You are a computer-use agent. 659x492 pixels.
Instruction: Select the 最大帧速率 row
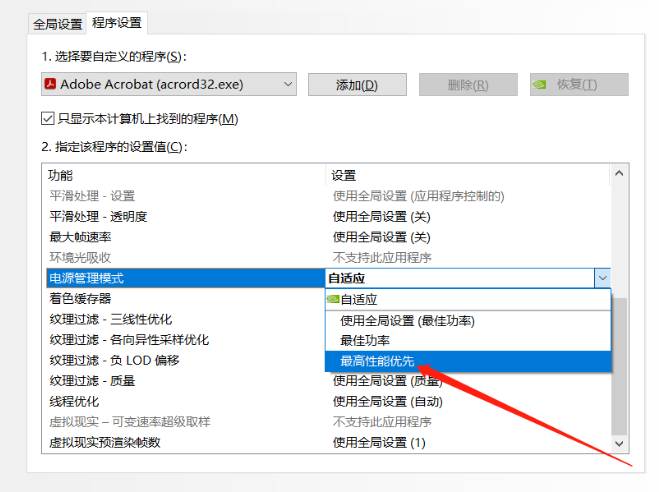coord(328,237)
